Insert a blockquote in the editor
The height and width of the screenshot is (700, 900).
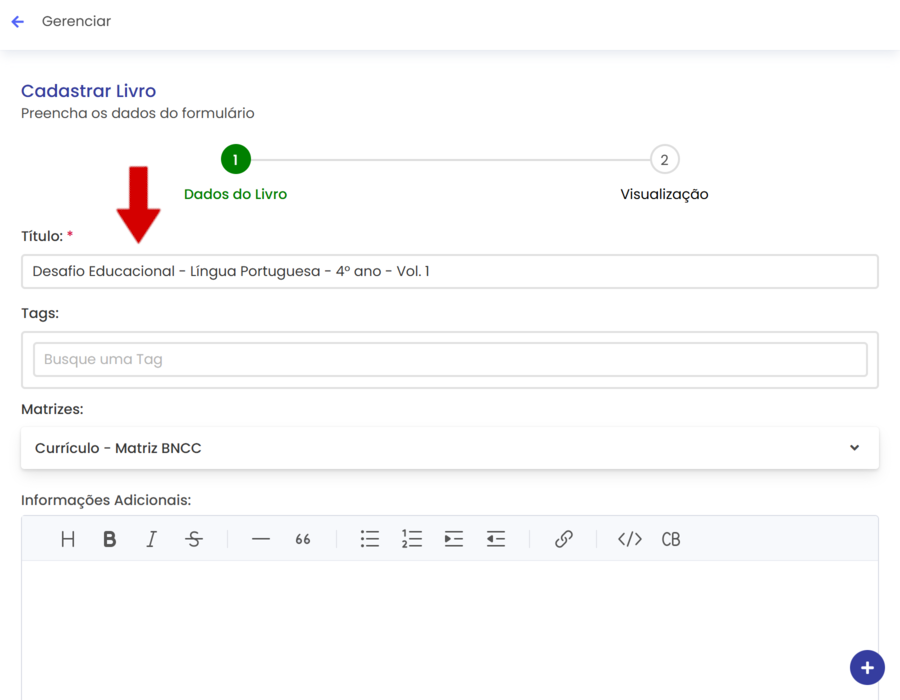[x=303, y=539]
